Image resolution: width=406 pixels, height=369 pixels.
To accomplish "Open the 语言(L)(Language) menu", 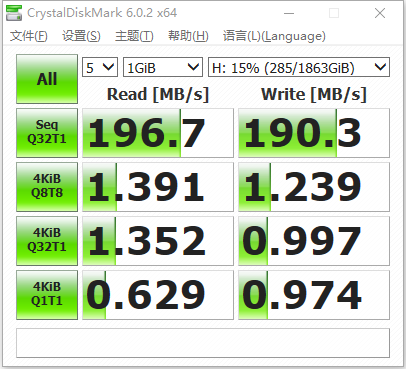I will tap(274, 36).
